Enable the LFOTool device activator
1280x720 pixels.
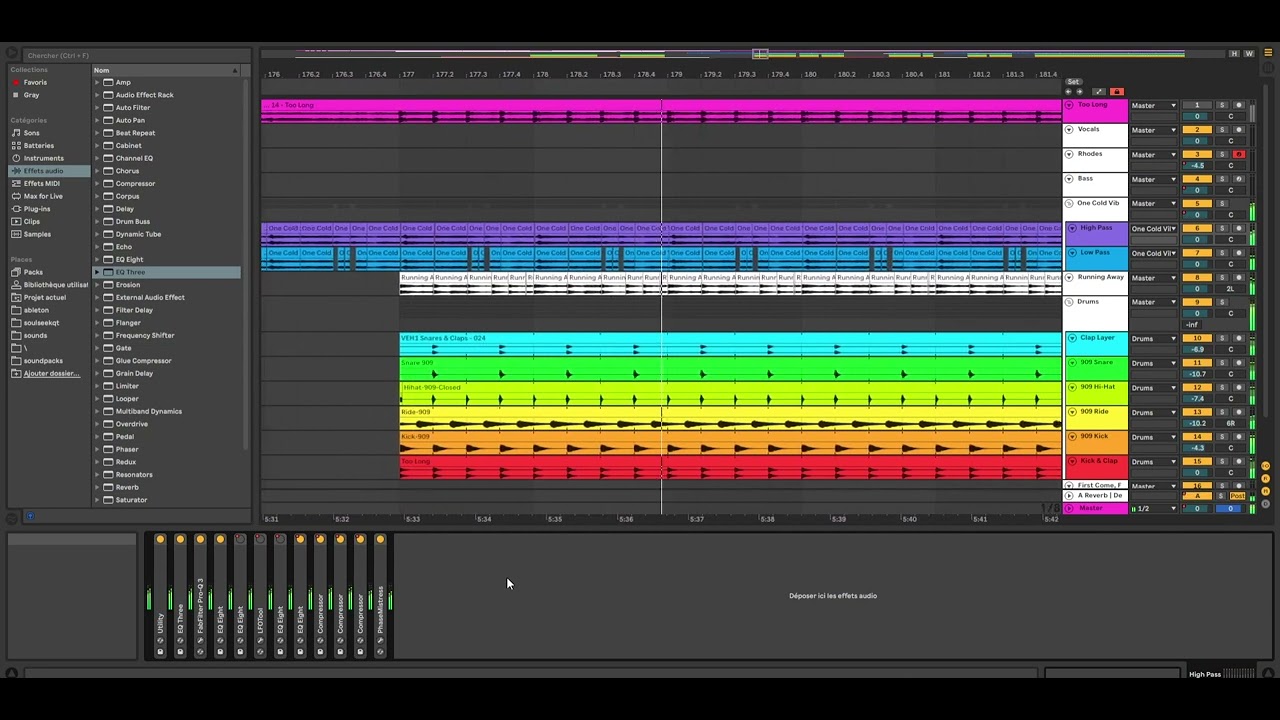point(260,540)
